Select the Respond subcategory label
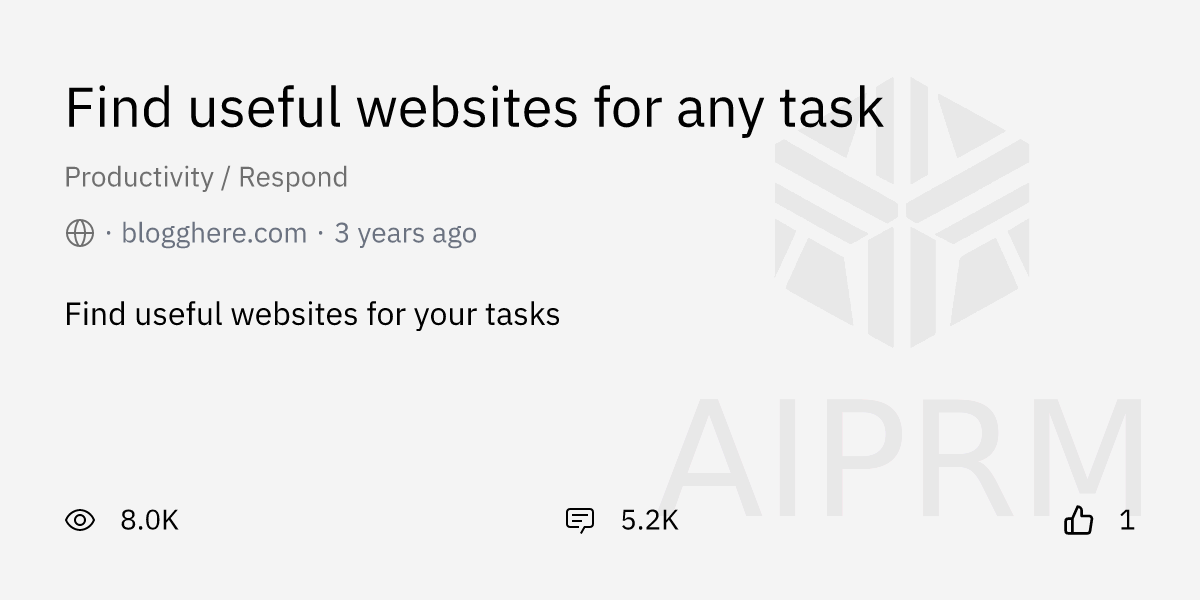 (293, 178)
